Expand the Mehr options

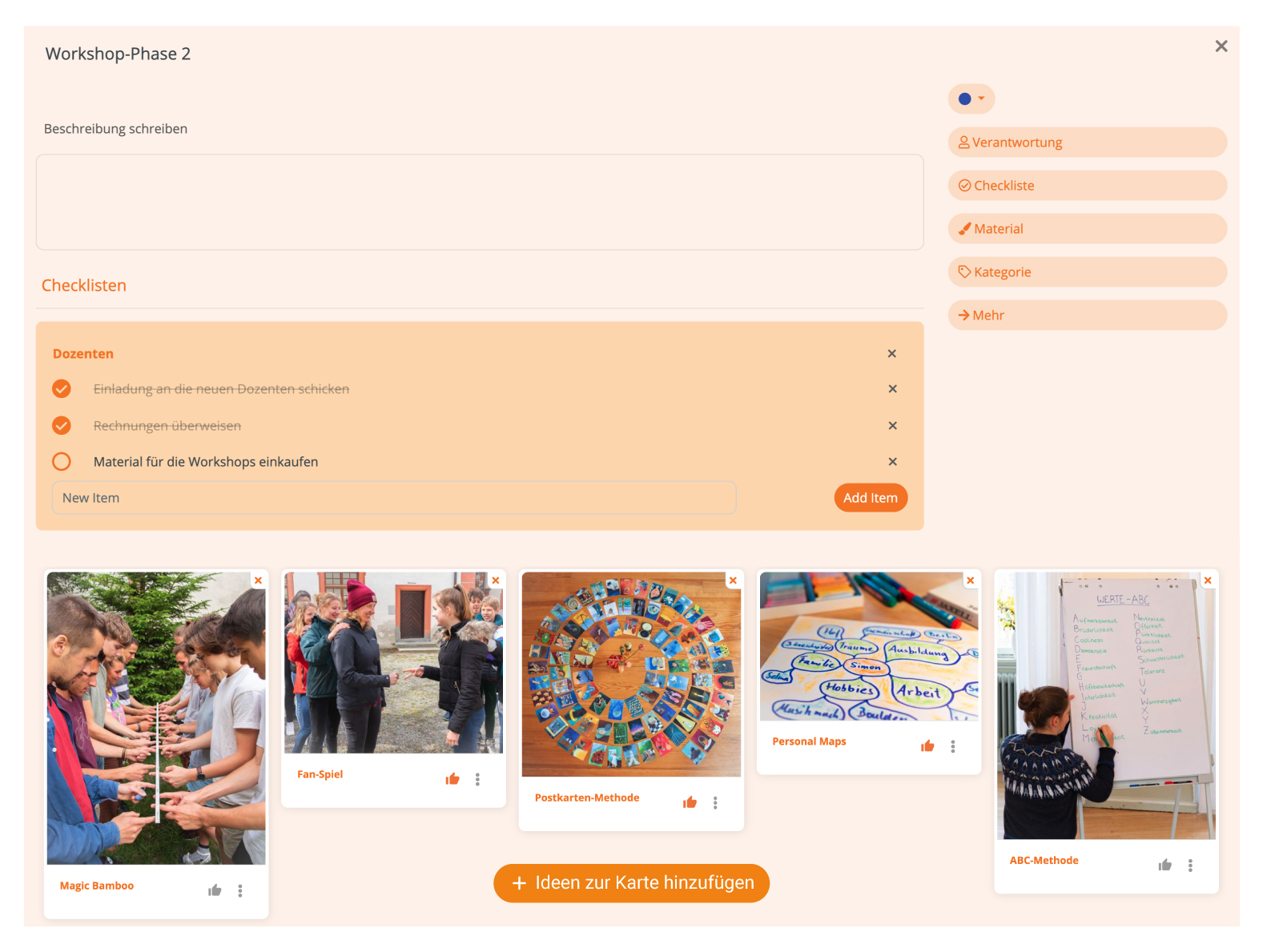click(x=1087, y=315)
